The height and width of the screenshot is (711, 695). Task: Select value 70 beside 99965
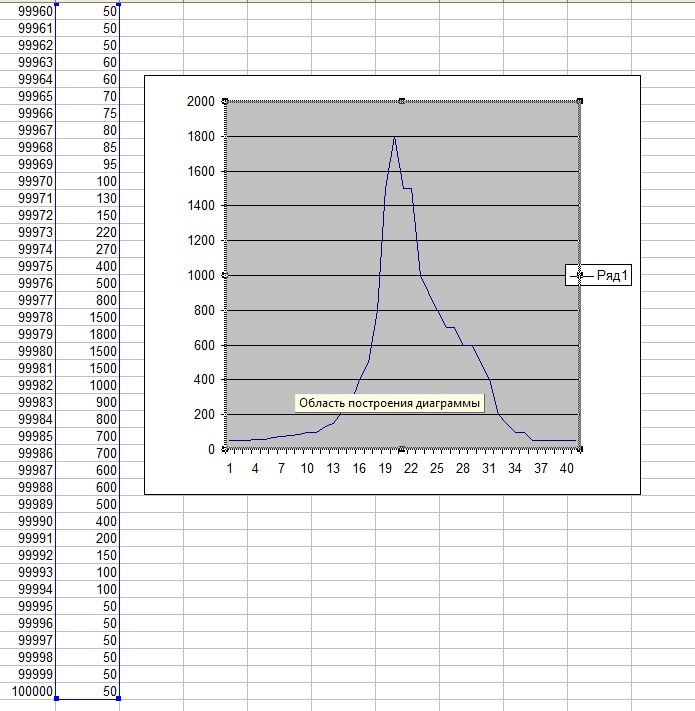point(87,96)
